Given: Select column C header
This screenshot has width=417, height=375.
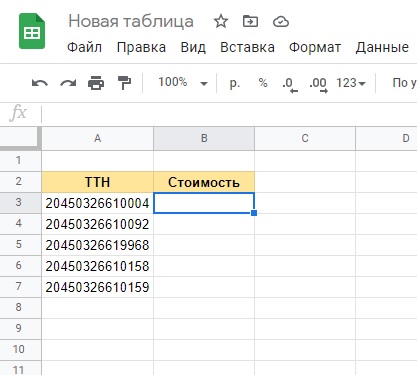Looking at the screenshot, I should [305, 138].
